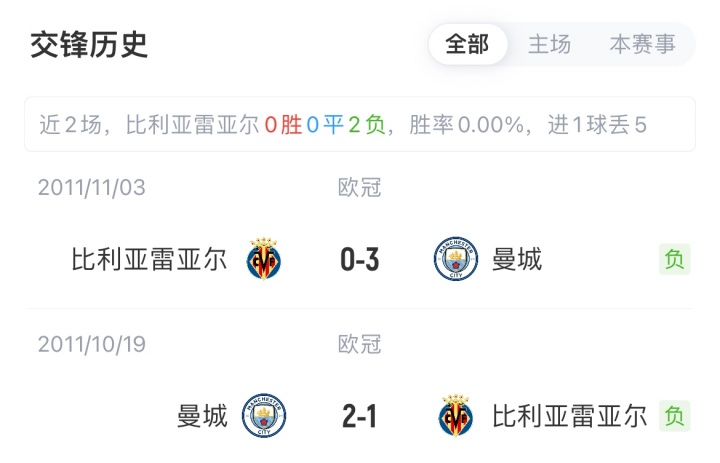Tap the 近2场 win-rate summary bar
This screenshot has width=720, height=463.
(x=359, y=124)
